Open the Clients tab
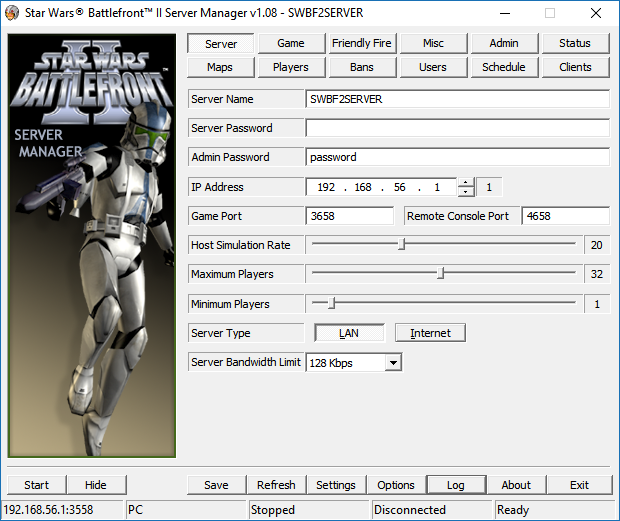Screen dimensions: 620x521 coord(575,67)
